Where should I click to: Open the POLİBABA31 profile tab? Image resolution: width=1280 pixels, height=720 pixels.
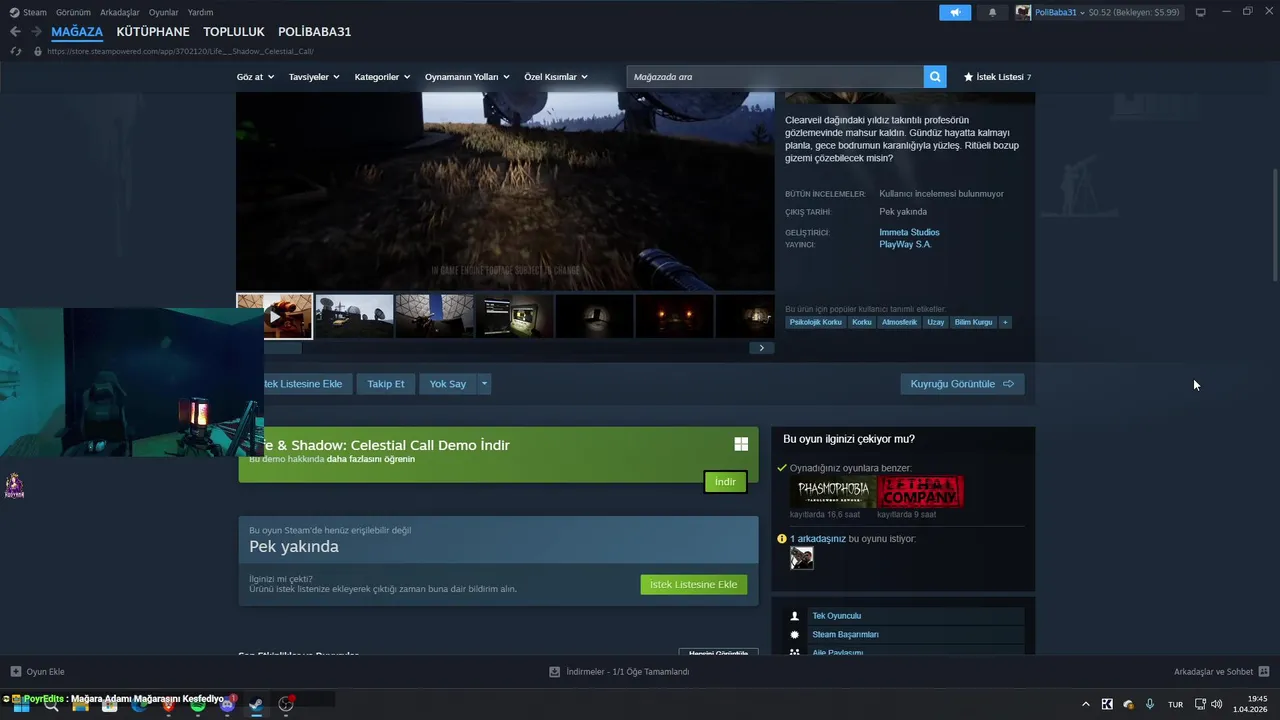314,32
